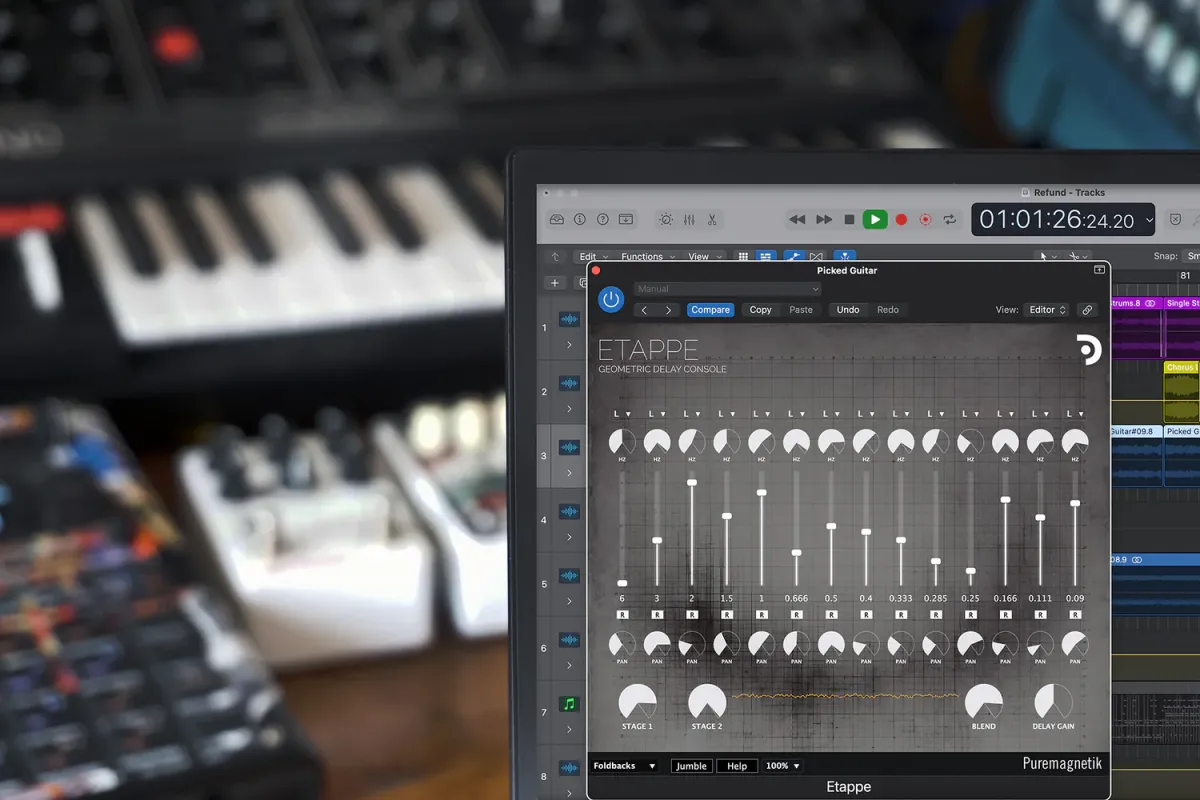Click the Jumble button
The width and height of the screenshot is (1200, 800).
(691, 766)
